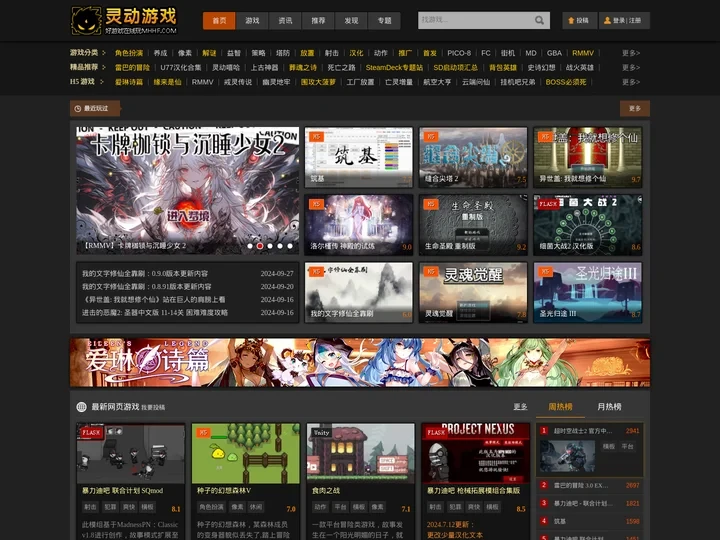
Task: Click the 最近玩过 clock tag
Action: (95, 108)
